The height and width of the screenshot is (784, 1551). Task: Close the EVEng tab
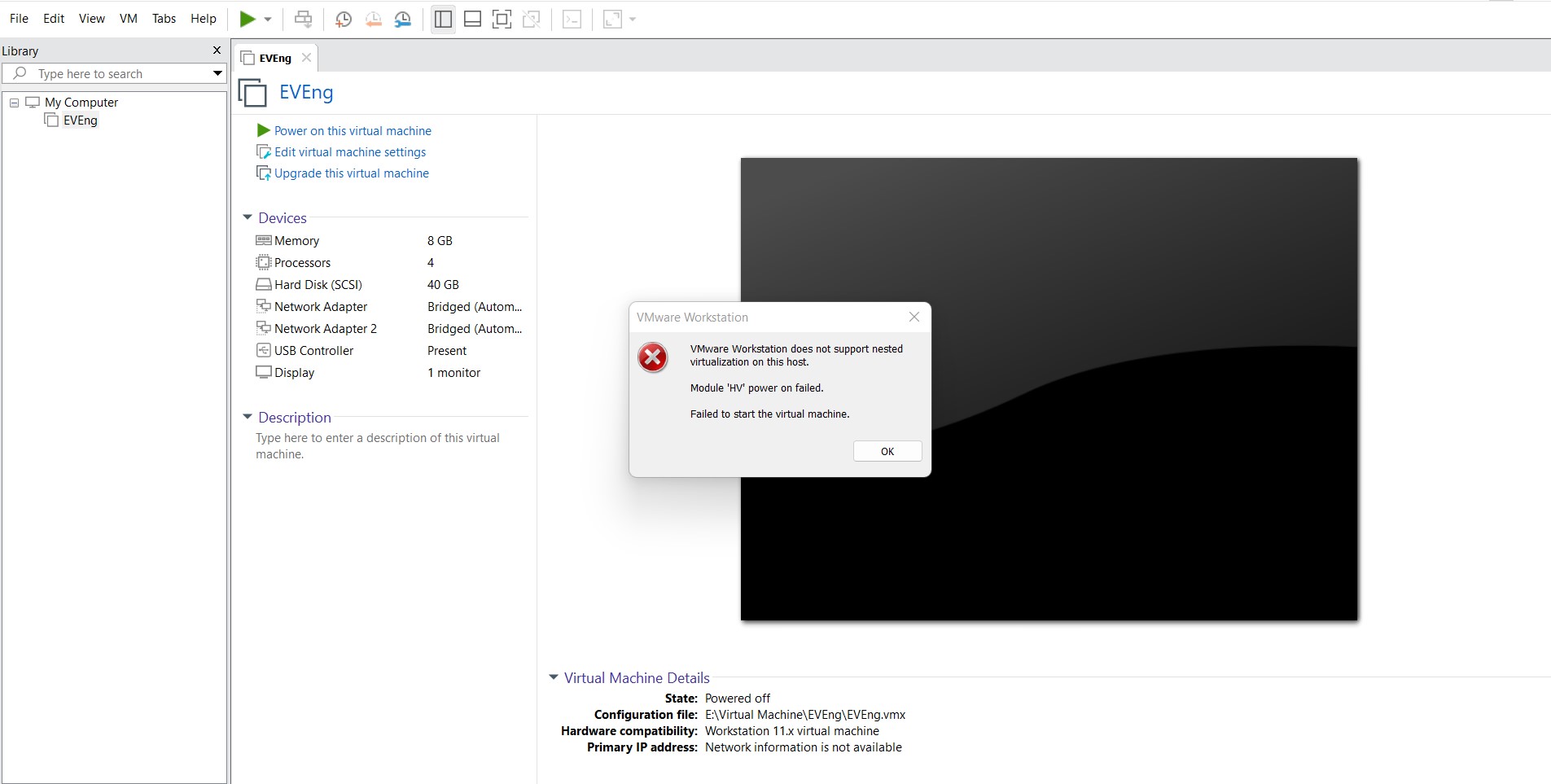point(306,58)
